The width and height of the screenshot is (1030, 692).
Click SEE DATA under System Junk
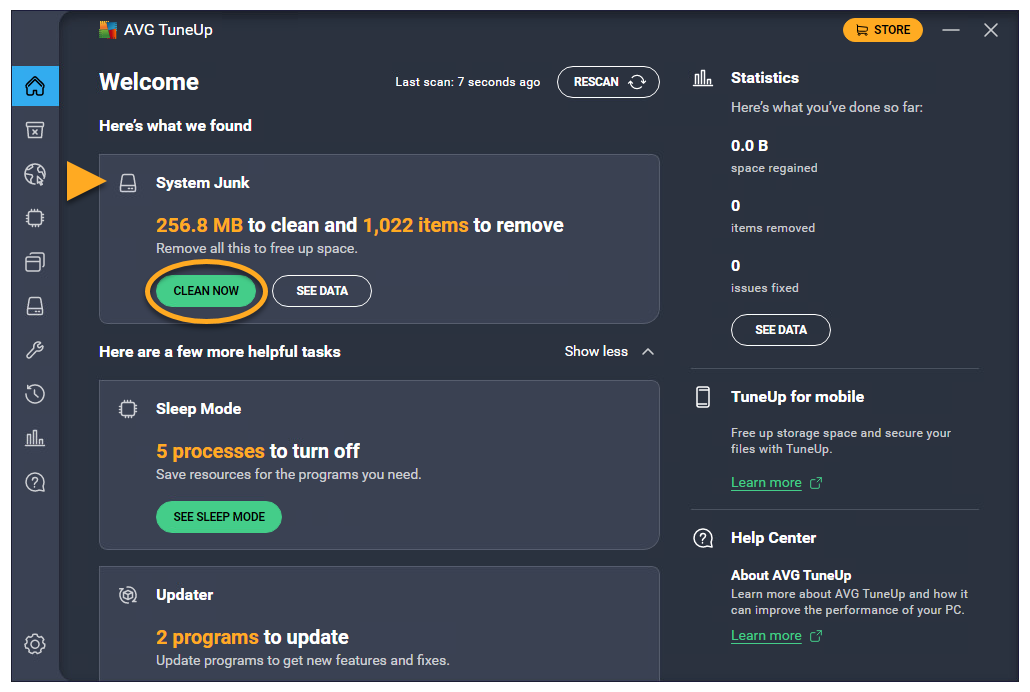(322, 291)
